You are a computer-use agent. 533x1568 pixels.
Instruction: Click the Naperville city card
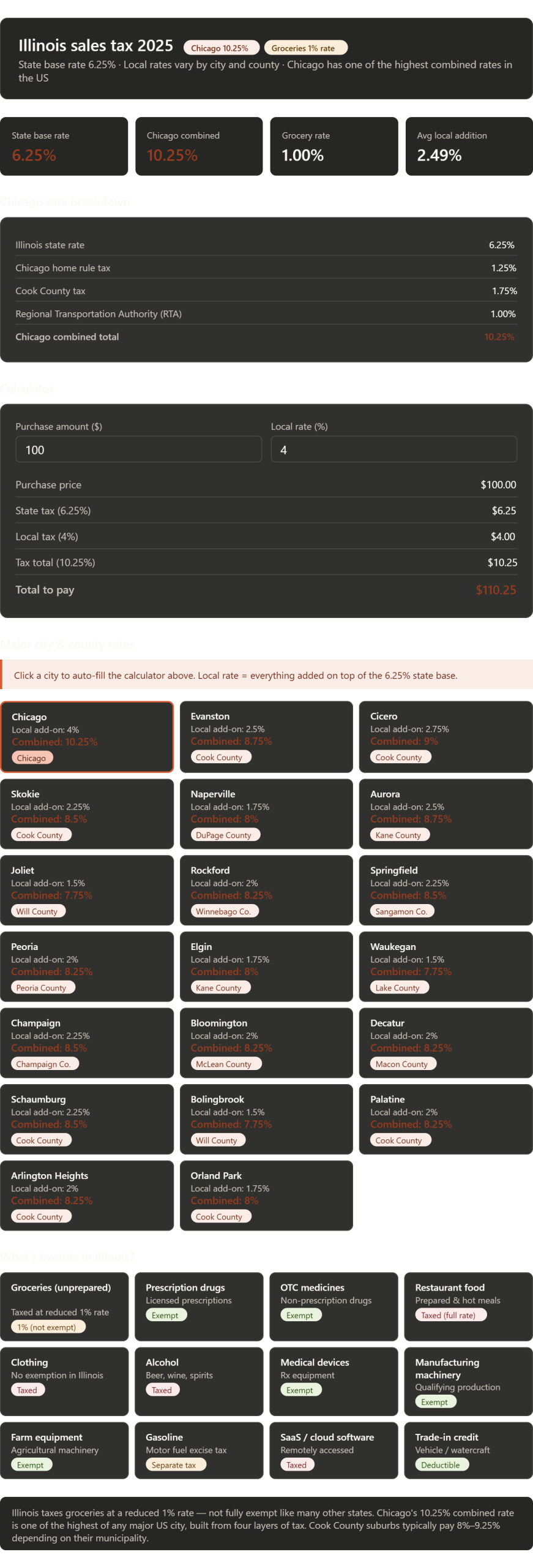pyautogui.click(x=266, y=813)
